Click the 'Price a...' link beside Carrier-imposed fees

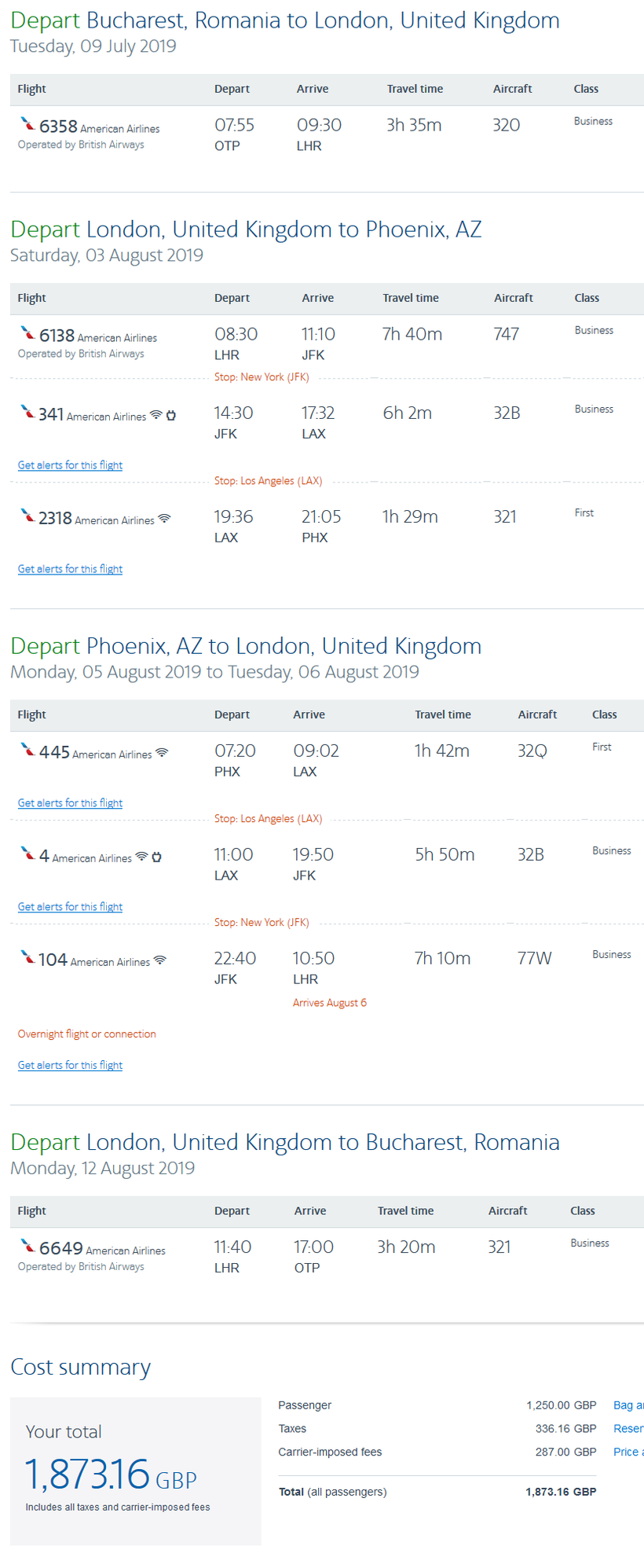click(x=628, y=1452)
